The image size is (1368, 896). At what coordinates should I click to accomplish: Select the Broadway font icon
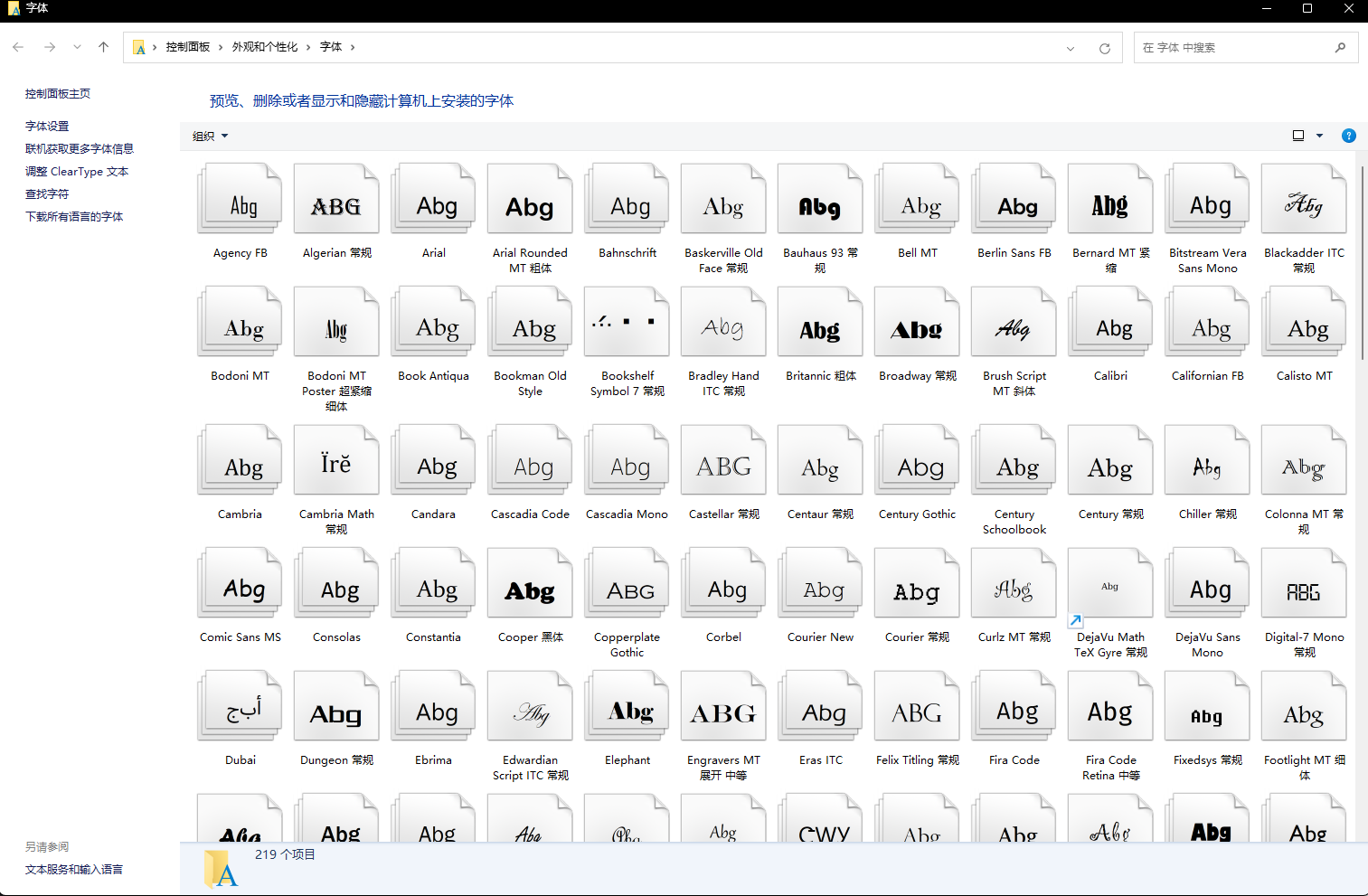click(x=917, y=322)
